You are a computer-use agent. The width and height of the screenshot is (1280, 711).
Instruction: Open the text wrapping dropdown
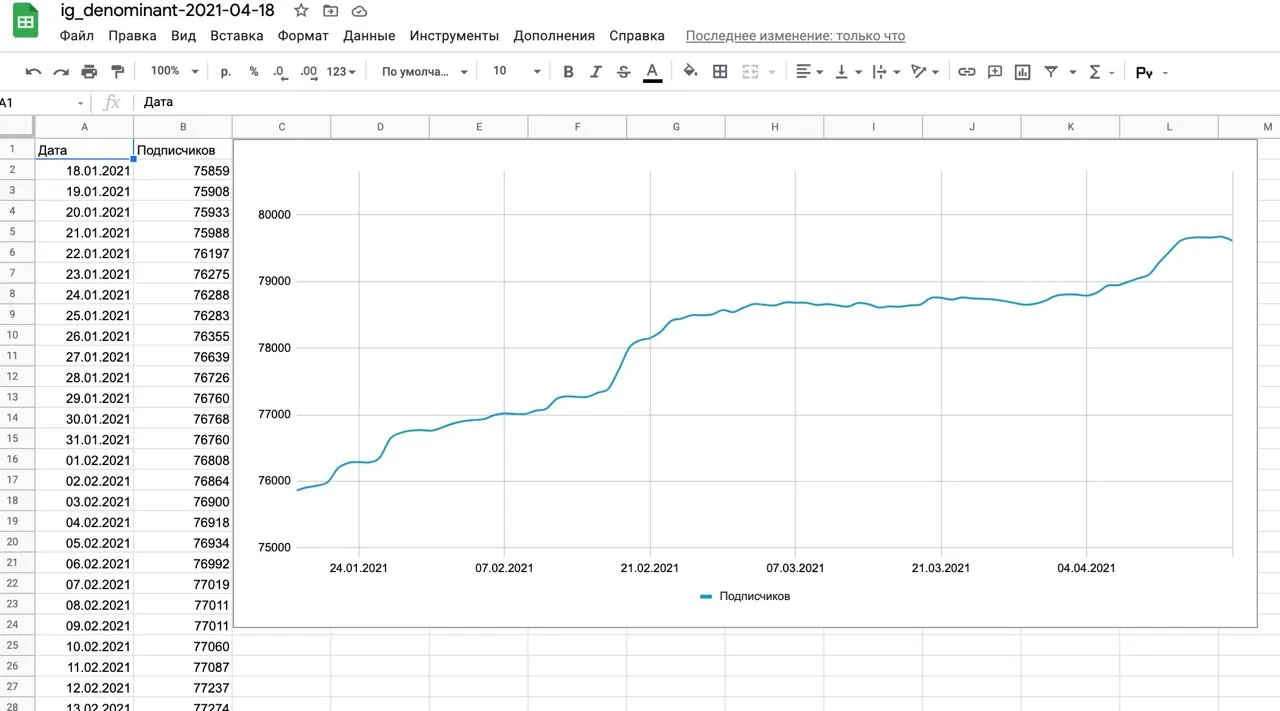886,72
